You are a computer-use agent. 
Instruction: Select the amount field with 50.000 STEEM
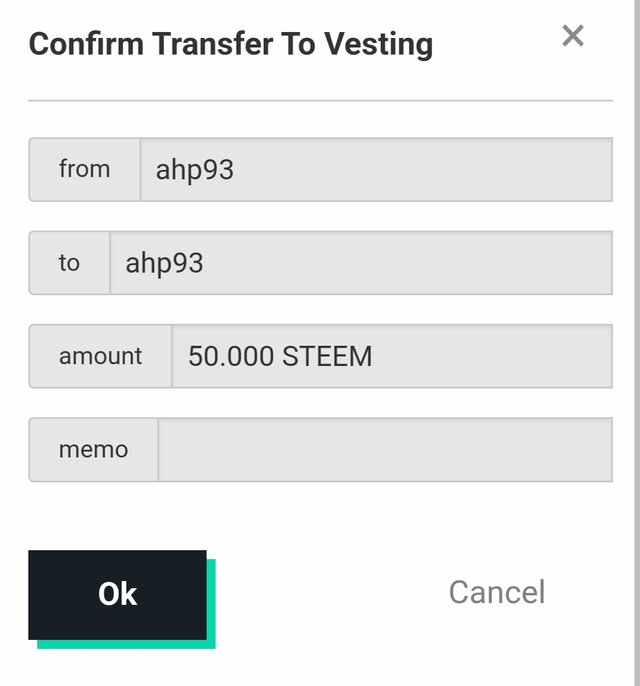pyautogui.click(x=392, y=356)
